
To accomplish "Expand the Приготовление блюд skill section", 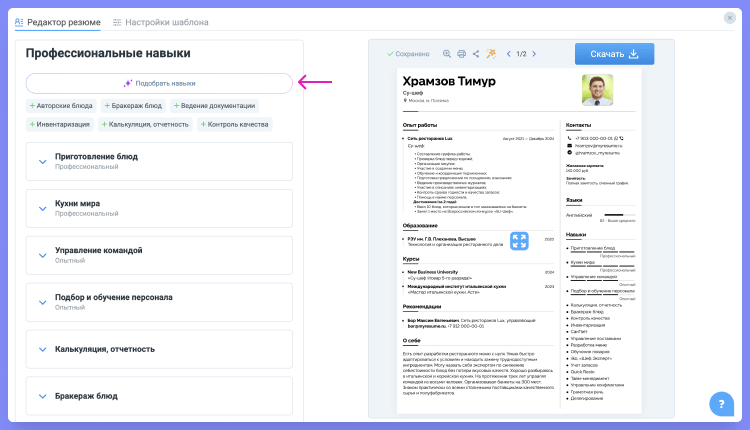I will (43, 161).
